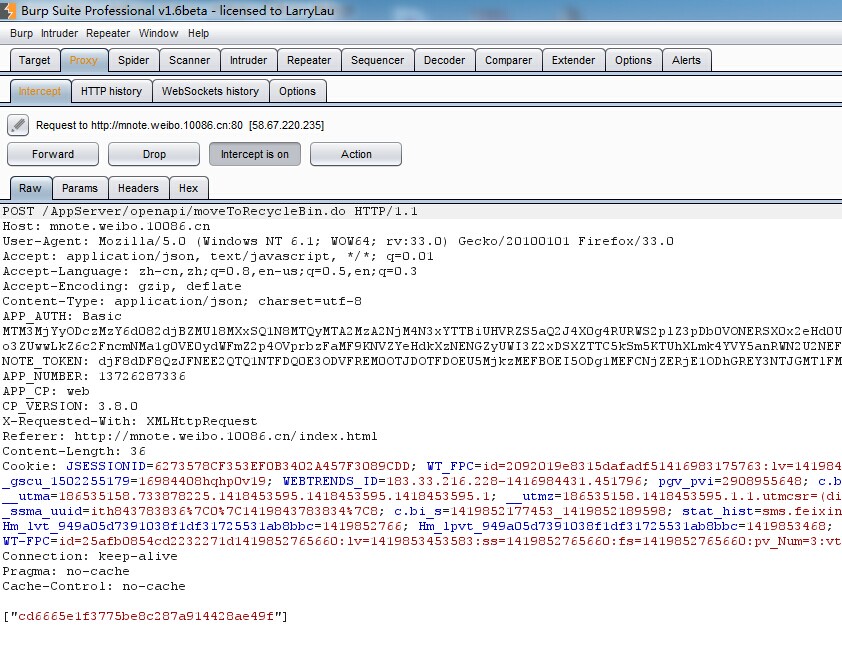842x648 pixels.
Task: Open the Repeater menu
Action: click(108, 33)
